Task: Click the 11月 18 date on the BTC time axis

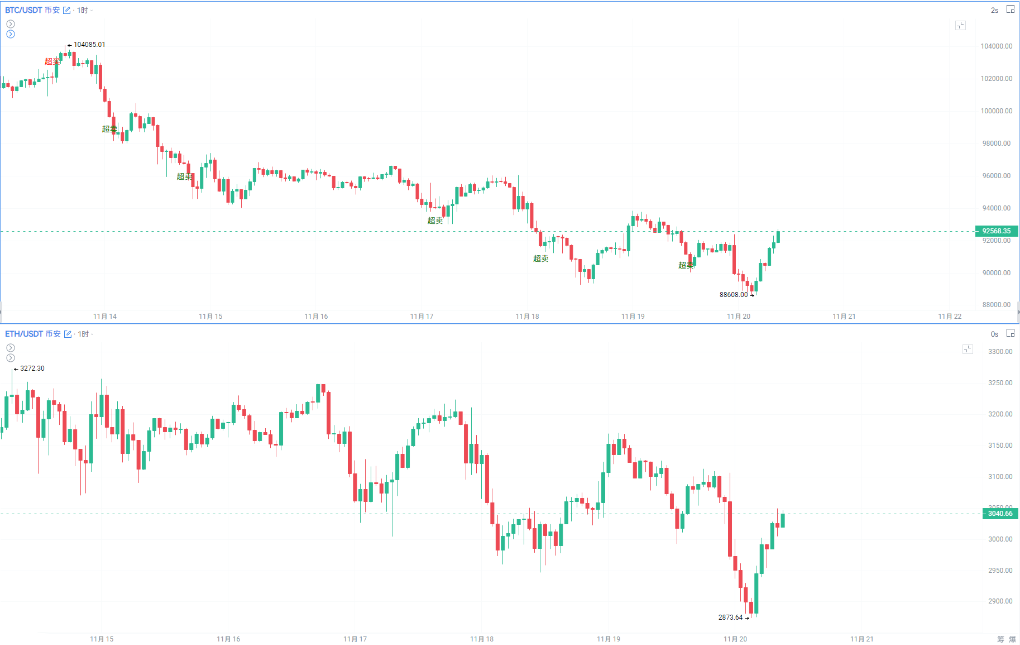Action: tap(528, 316)
